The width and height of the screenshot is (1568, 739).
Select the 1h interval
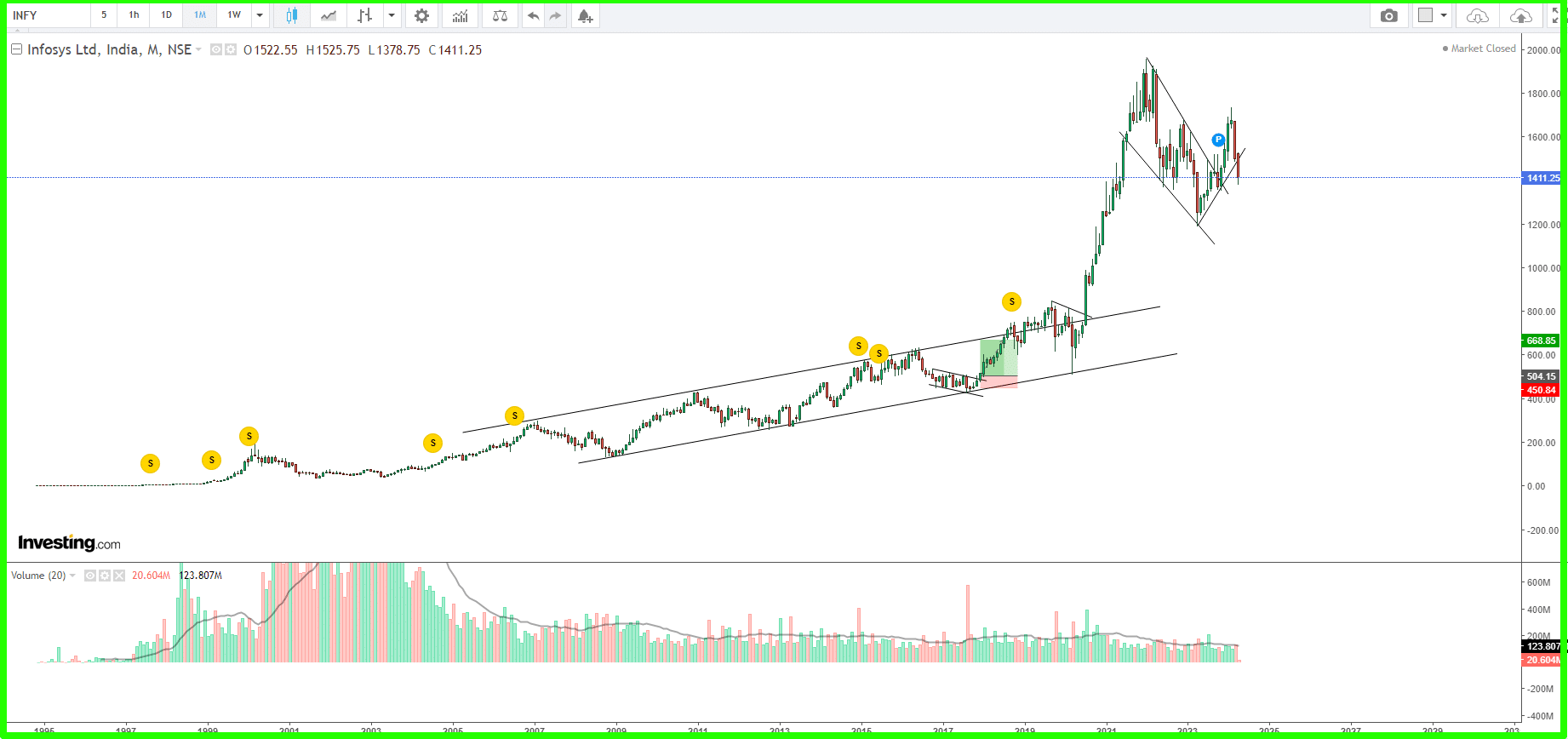(x=134, y=15)
